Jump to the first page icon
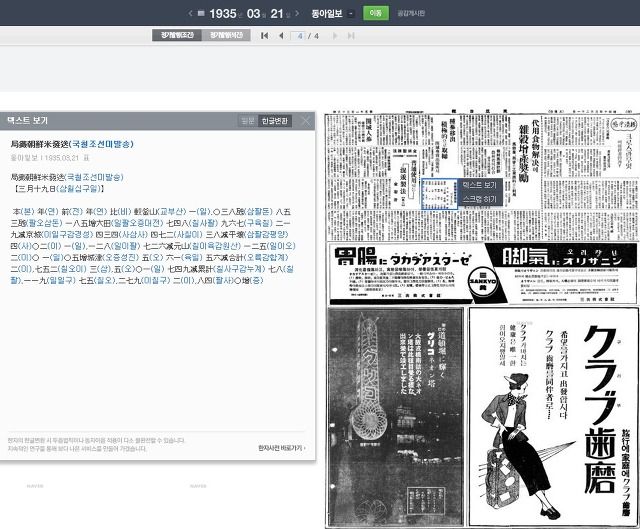 coord(264,36)
